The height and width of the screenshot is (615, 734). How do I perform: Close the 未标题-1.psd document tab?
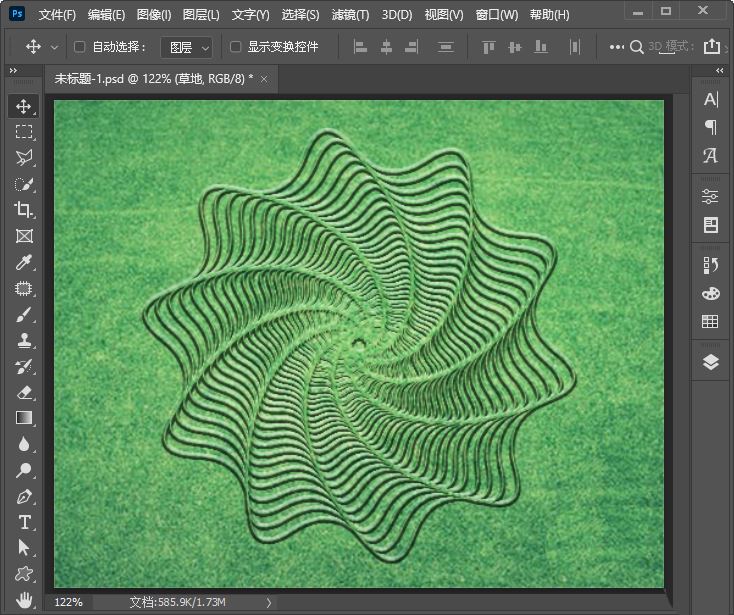(x=264, y=79)
